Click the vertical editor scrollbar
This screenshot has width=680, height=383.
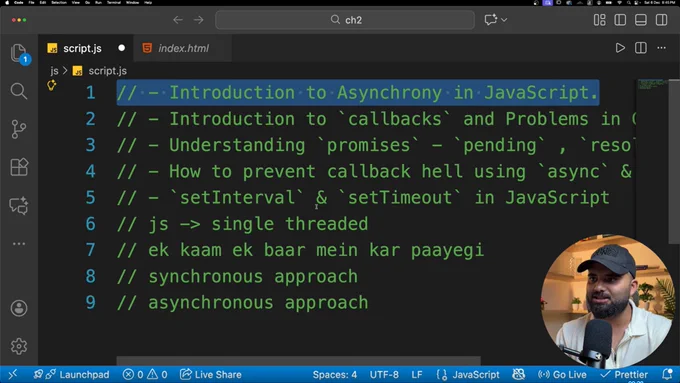coord(674,161)
